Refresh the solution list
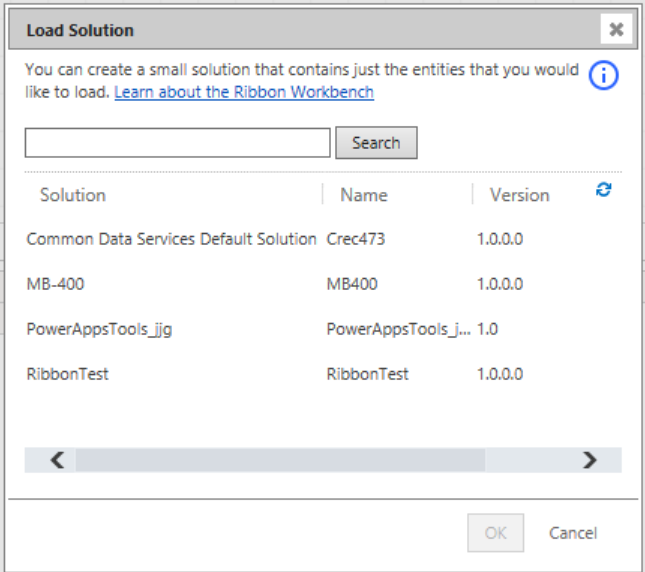Image resolution: width=645 pixels, height=572 pixels. [x=603, y=190]
